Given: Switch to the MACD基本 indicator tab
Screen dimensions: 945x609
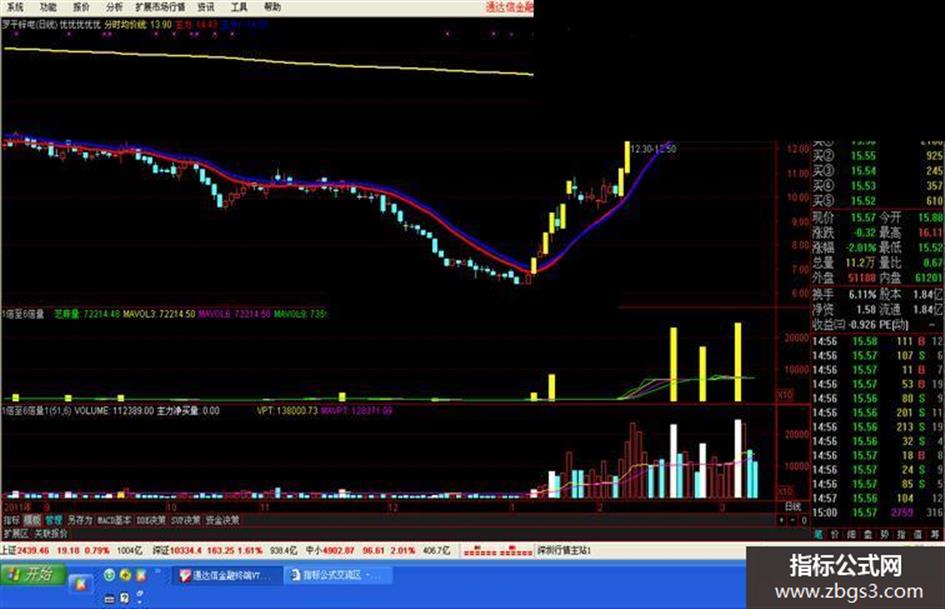Looking at the screenshot, I should [115, 520].
